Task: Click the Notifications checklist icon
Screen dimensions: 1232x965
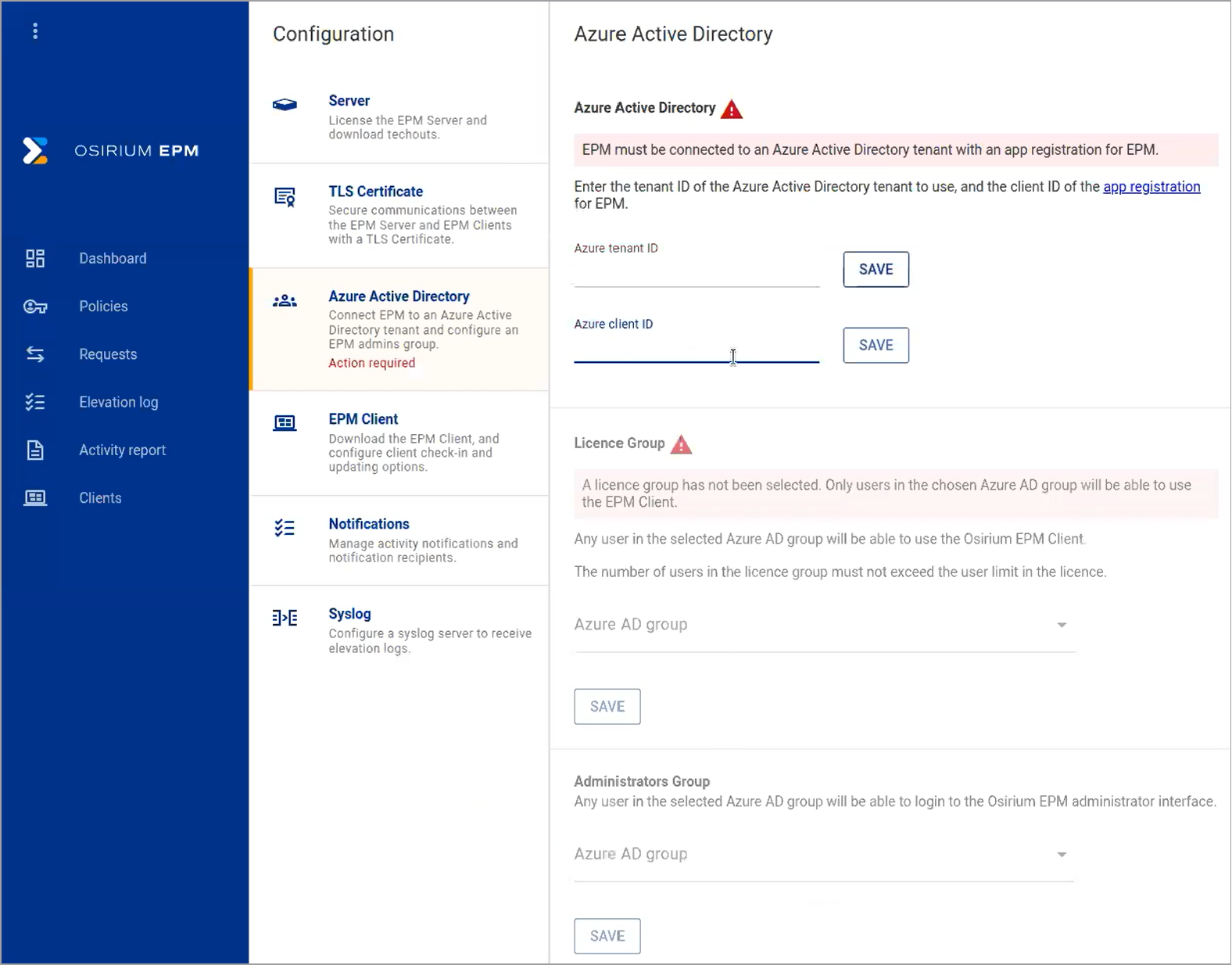Action: click(285, 528)
